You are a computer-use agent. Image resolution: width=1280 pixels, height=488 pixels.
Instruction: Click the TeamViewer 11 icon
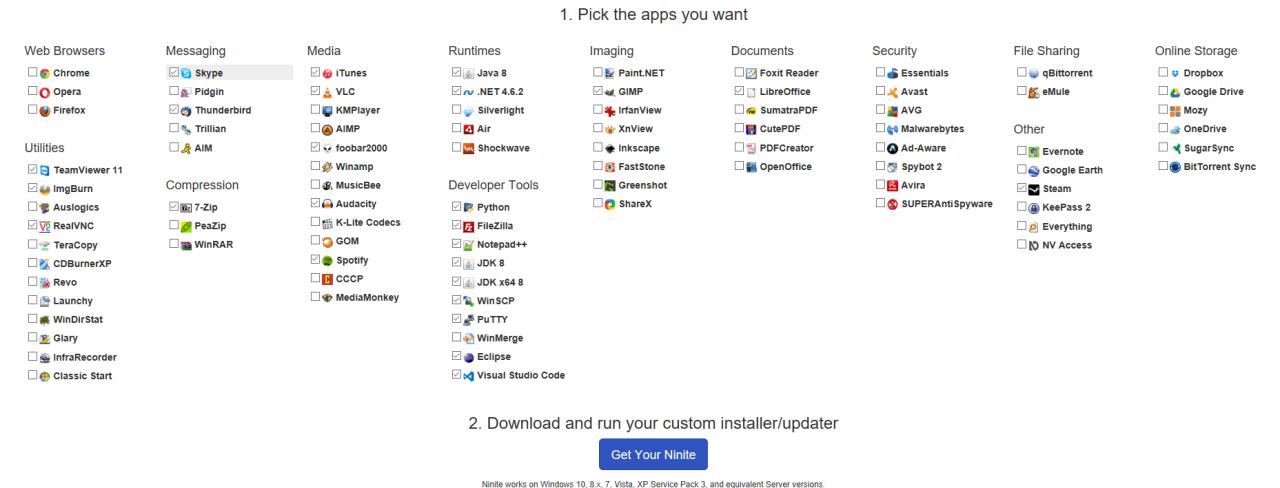tap(44, 170)
